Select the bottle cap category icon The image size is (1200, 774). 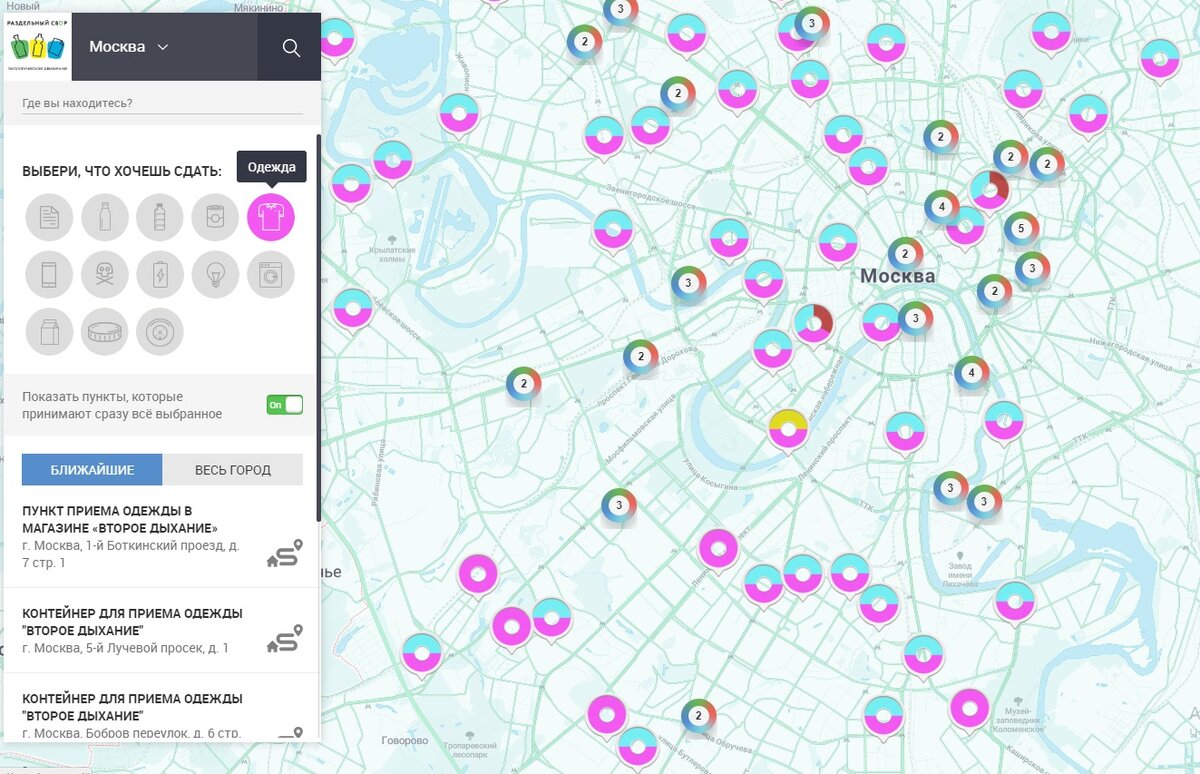click(x=105, y=332)
